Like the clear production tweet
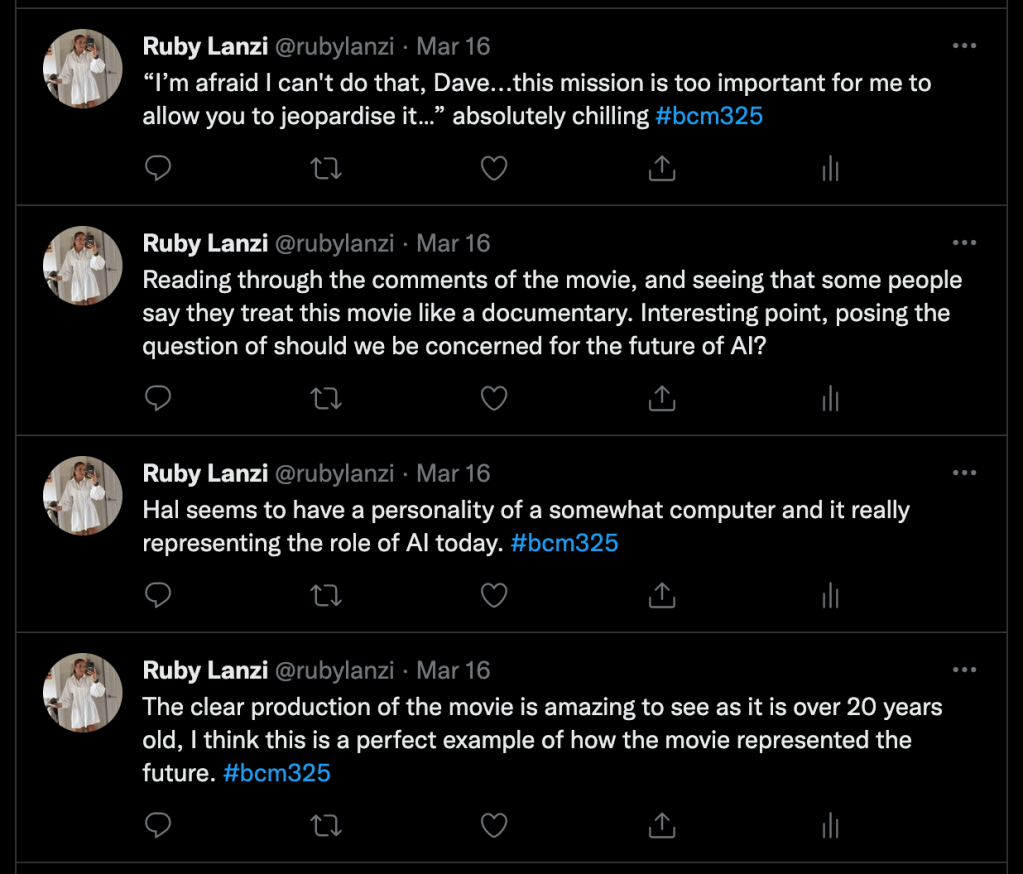Viewport: 1023px width, 874px height. click(494, 826)
